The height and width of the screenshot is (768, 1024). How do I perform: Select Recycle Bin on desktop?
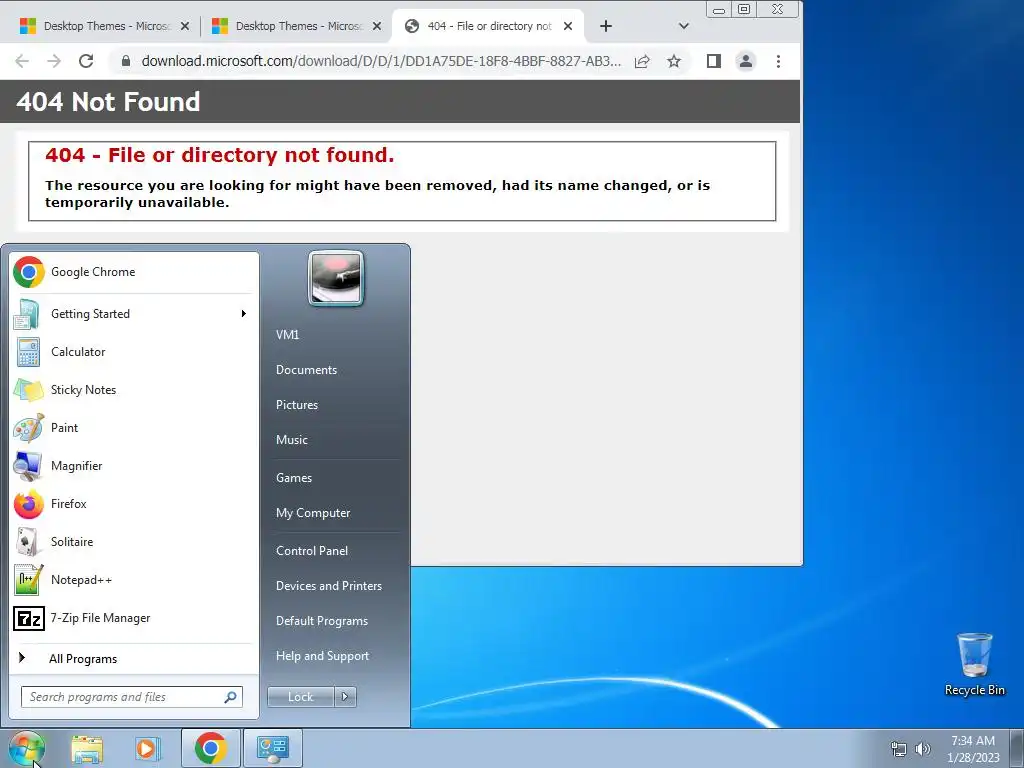point(974,664)
